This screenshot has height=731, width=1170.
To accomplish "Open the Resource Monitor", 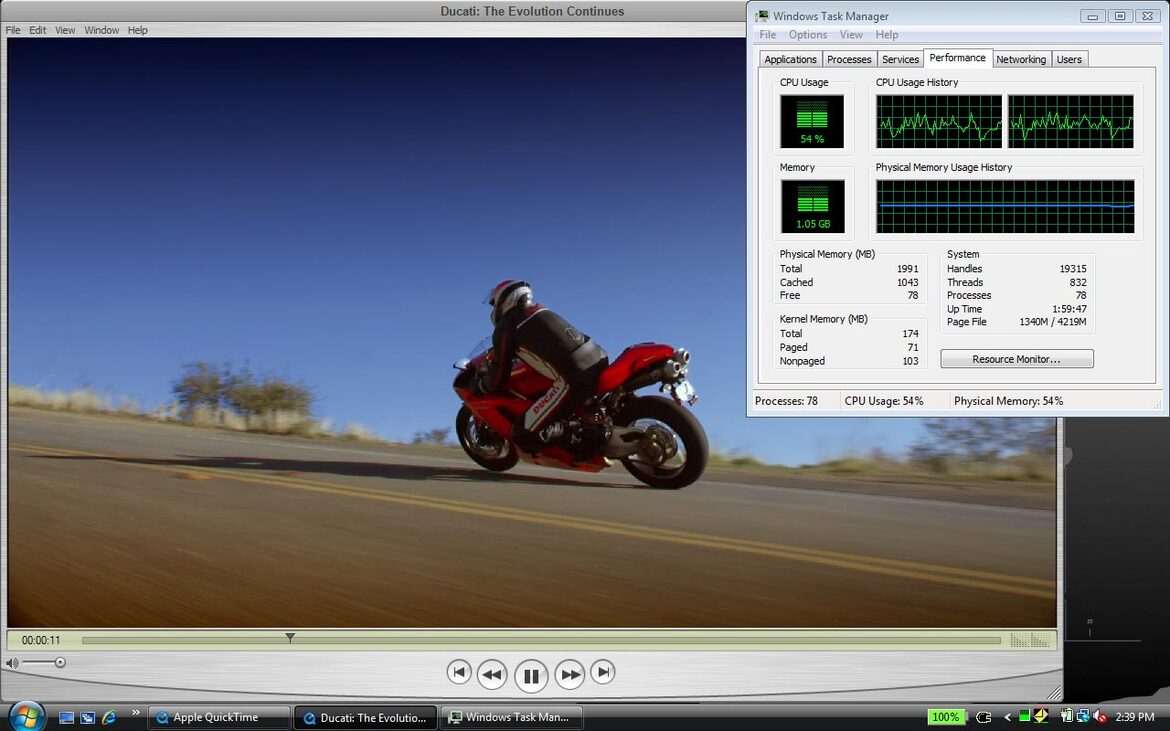I will [1016, 360].
